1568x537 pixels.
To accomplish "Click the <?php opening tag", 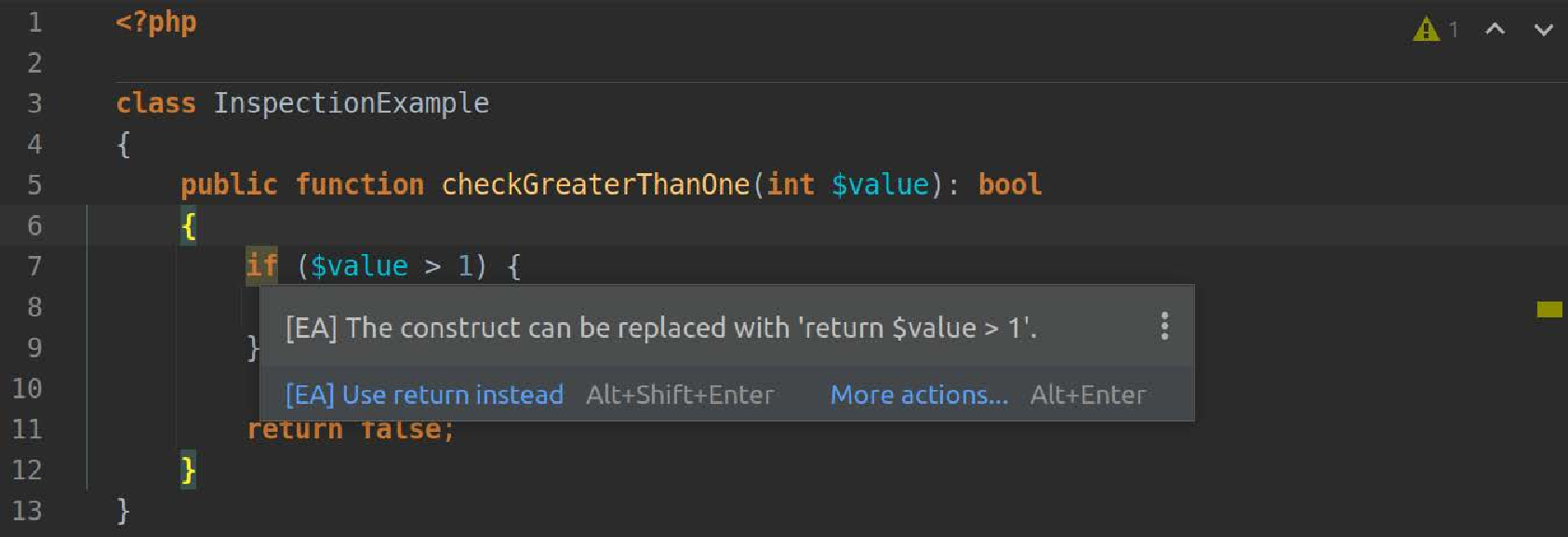I will [156, 22].
